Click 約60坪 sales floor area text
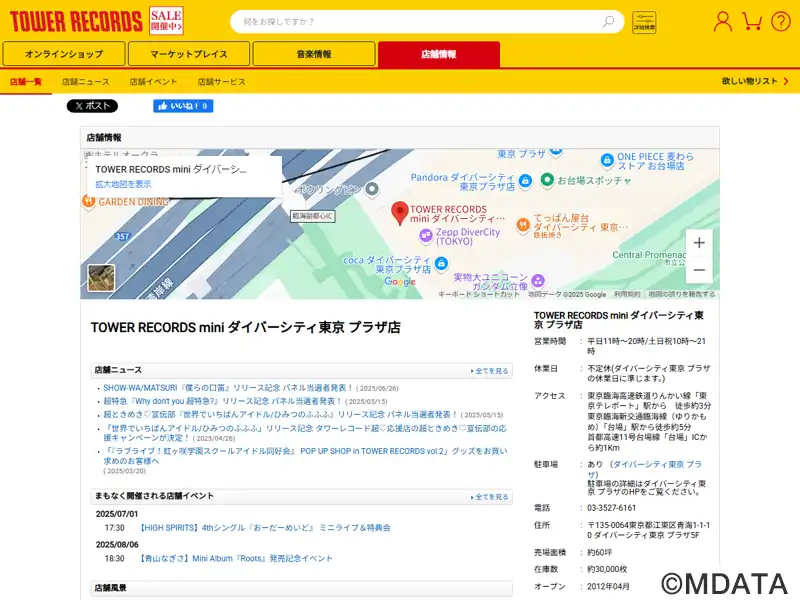This screenshot has height=600, width=800. pyautogui.click(x=599, y=552)
